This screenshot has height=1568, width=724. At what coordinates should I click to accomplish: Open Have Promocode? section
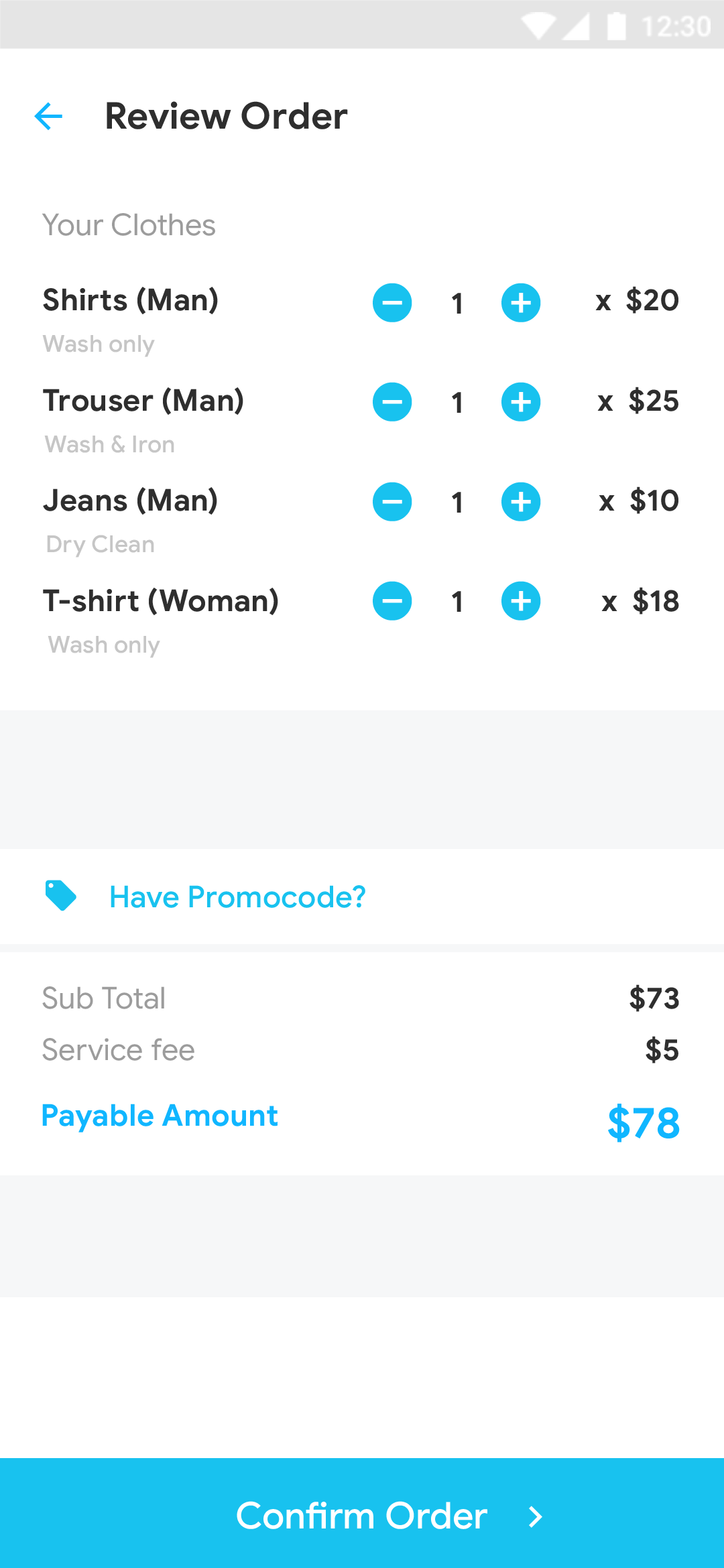[x=237, y=897]
